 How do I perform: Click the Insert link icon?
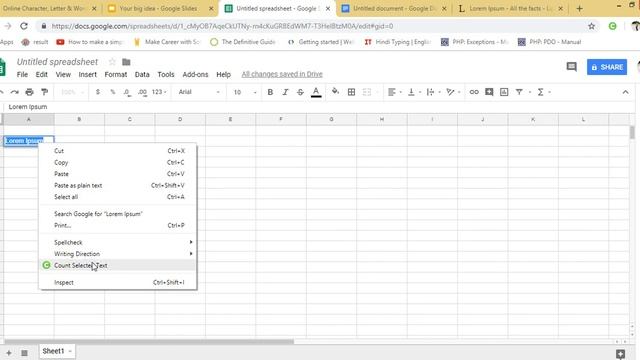click(x=474, y=92)
